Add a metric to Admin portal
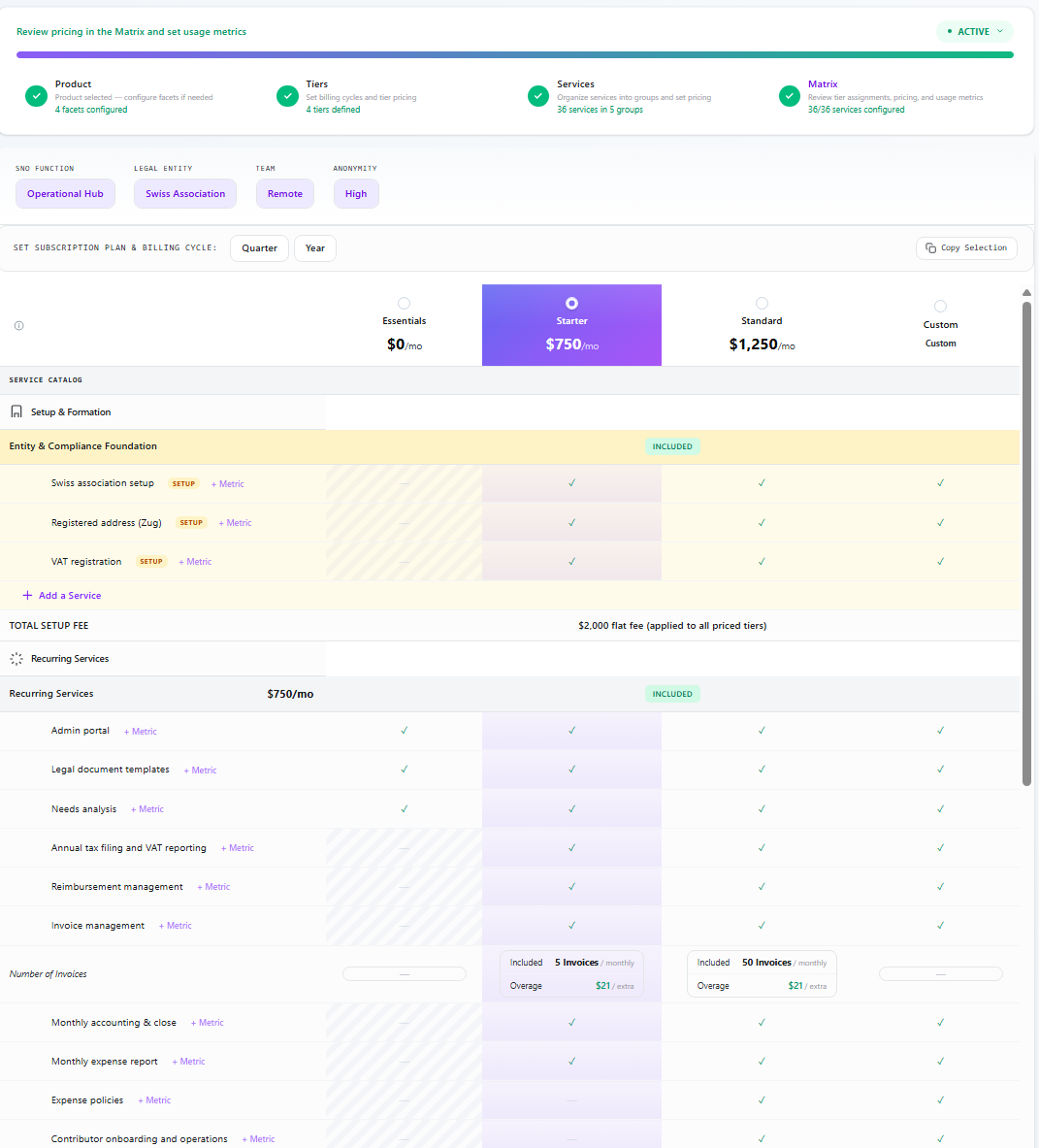This screenshot has width=1039, height=1148. coord(140,732)
